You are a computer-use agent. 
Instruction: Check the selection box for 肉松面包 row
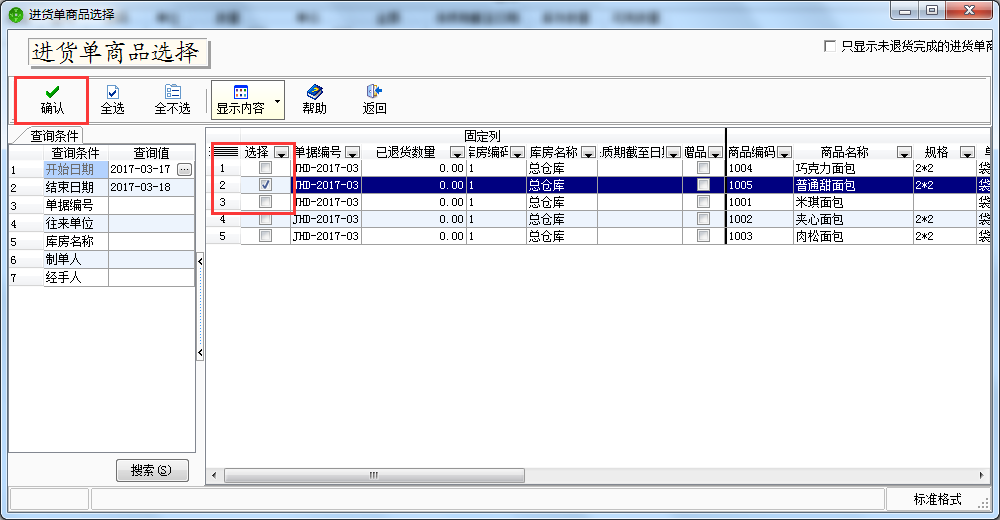coord(265,236)
